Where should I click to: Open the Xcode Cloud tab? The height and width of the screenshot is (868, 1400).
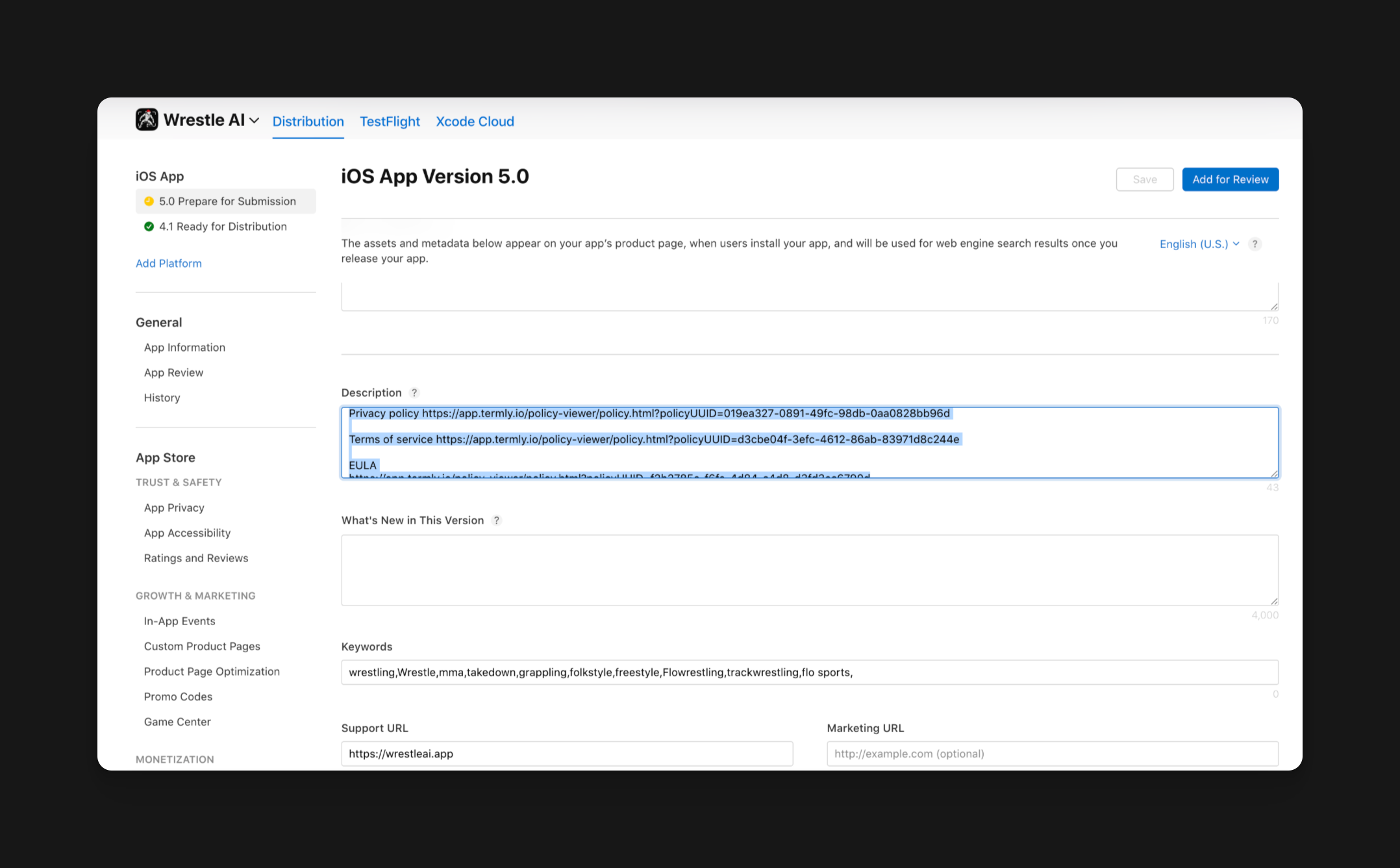click(475, 121)
